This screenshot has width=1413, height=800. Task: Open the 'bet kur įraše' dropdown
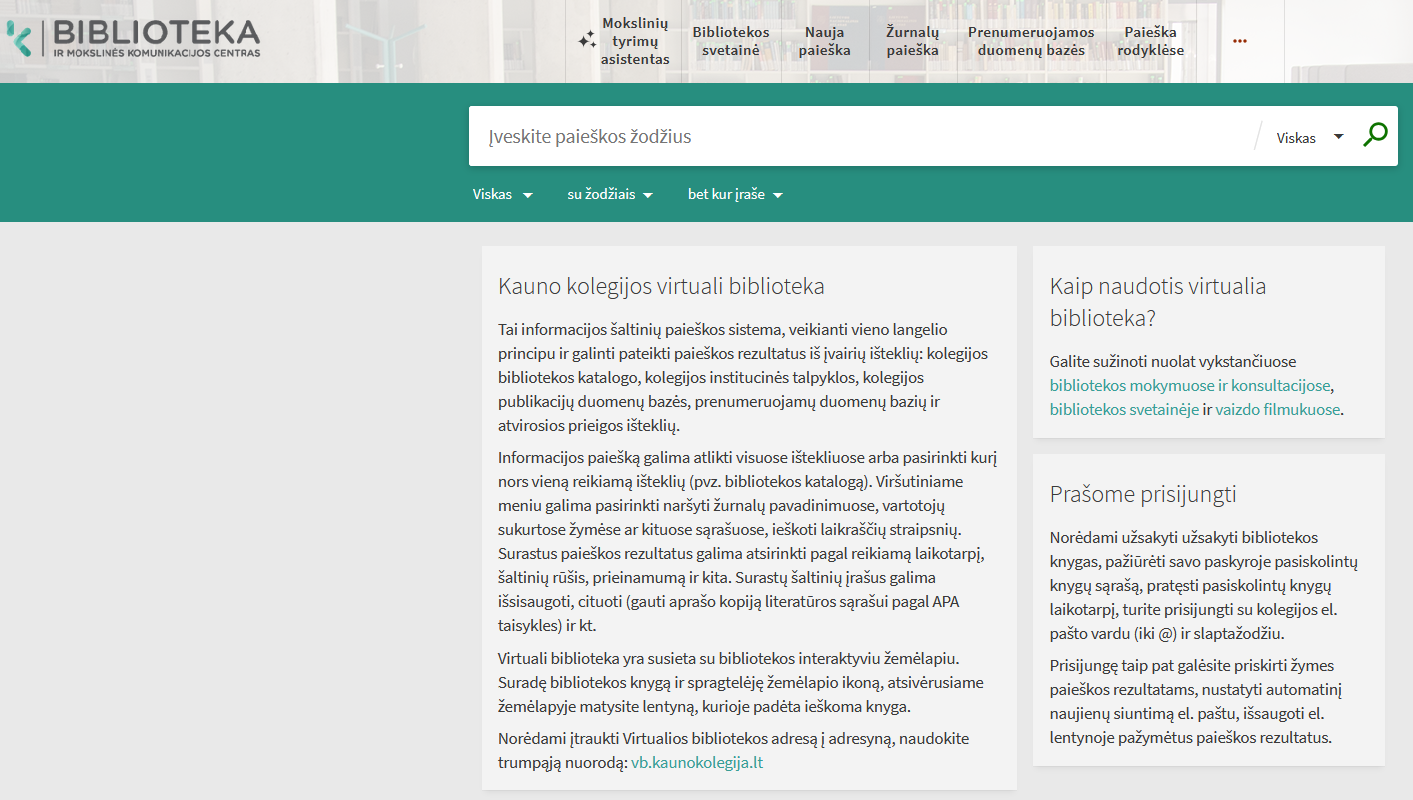734,195
